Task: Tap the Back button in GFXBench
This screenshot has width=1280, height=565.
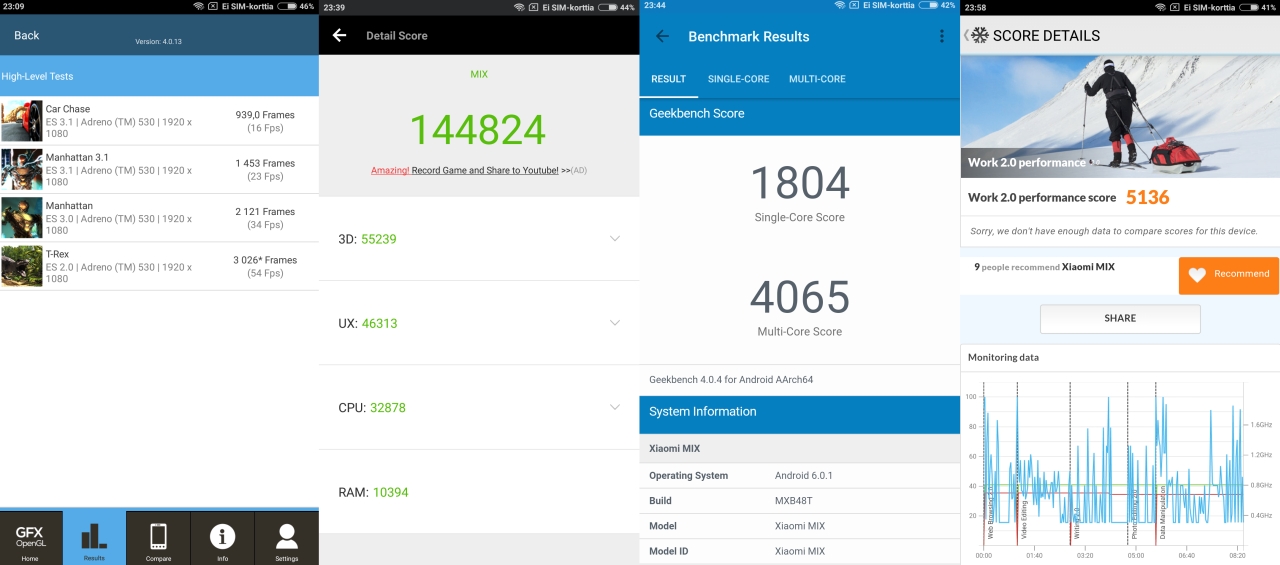Action: click(27, 35)
